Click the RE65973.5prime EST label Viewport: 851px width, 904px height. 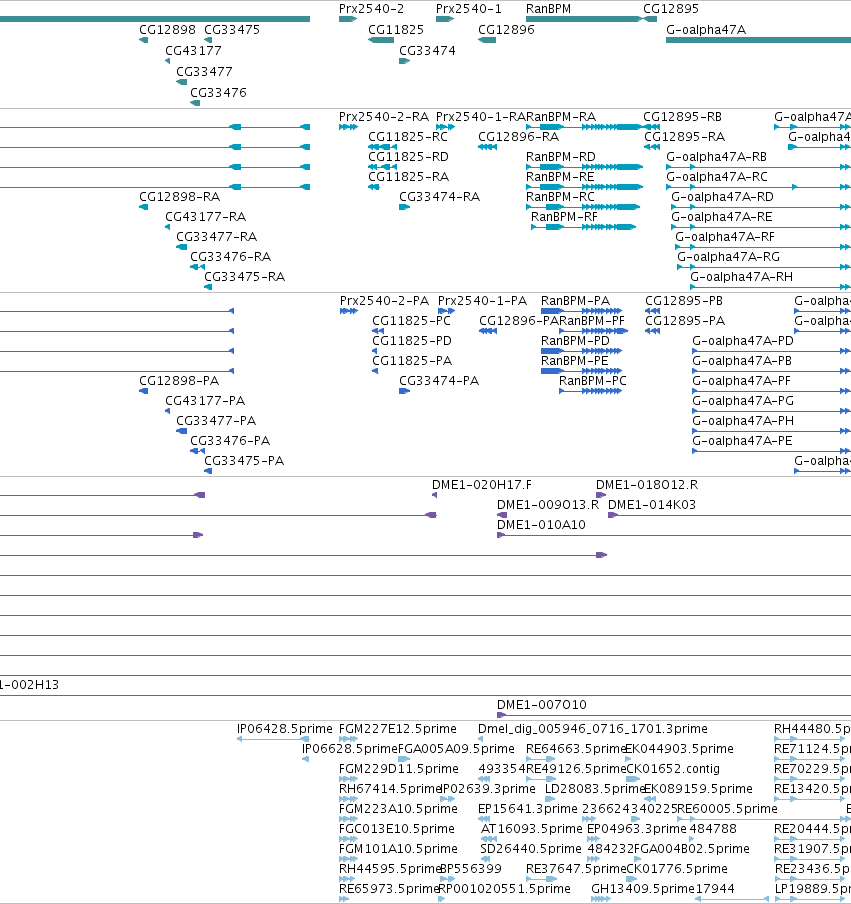point(390,889)
